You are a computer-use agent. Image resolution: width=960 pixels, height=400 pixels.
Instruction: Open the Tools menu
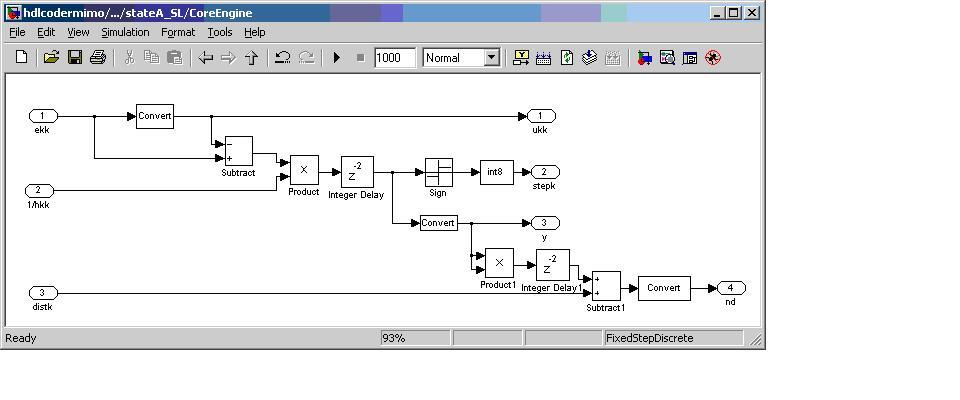(x=219, y=32)
